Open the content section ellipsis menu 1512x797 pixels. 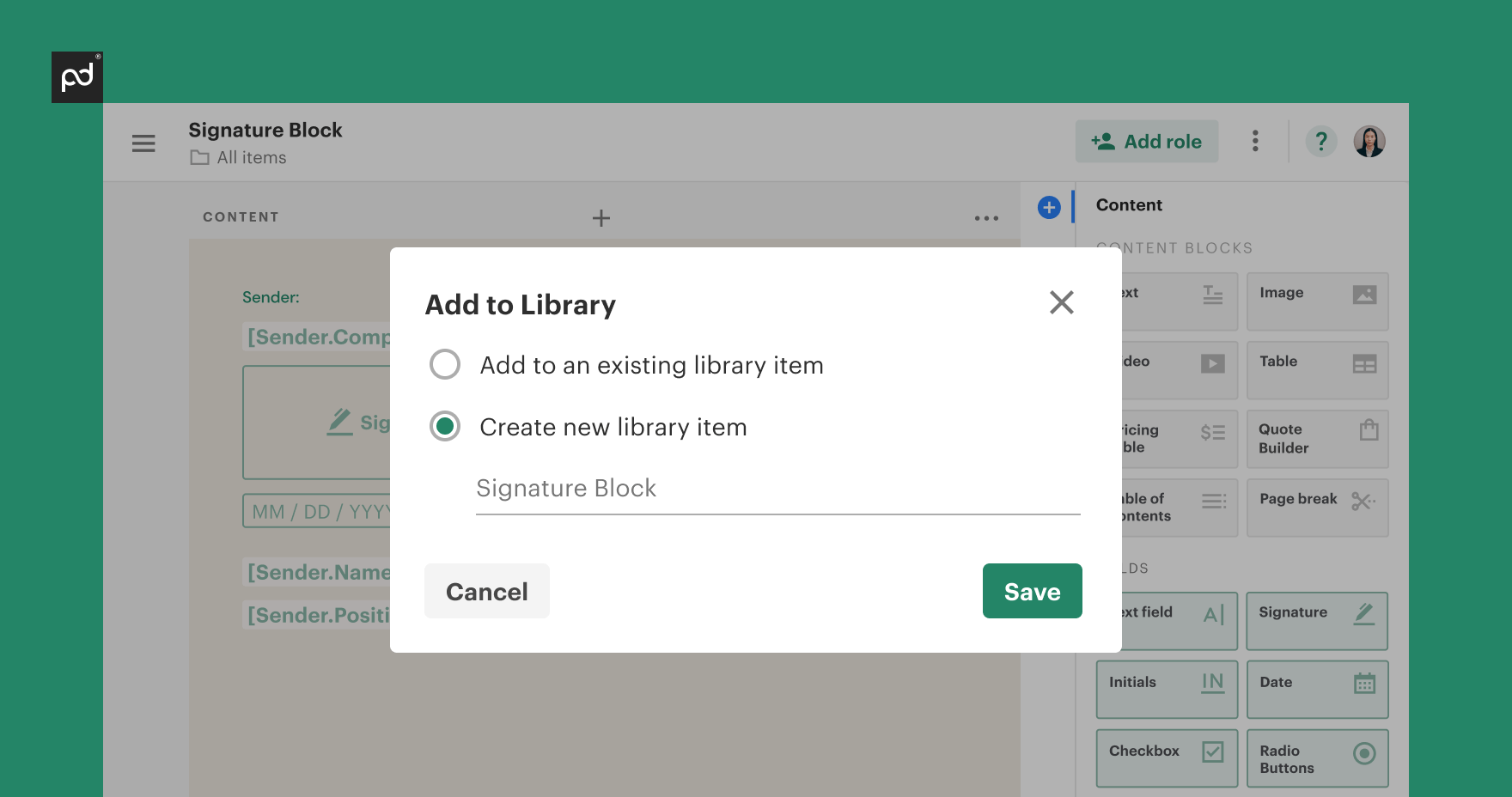click(986, 218)
